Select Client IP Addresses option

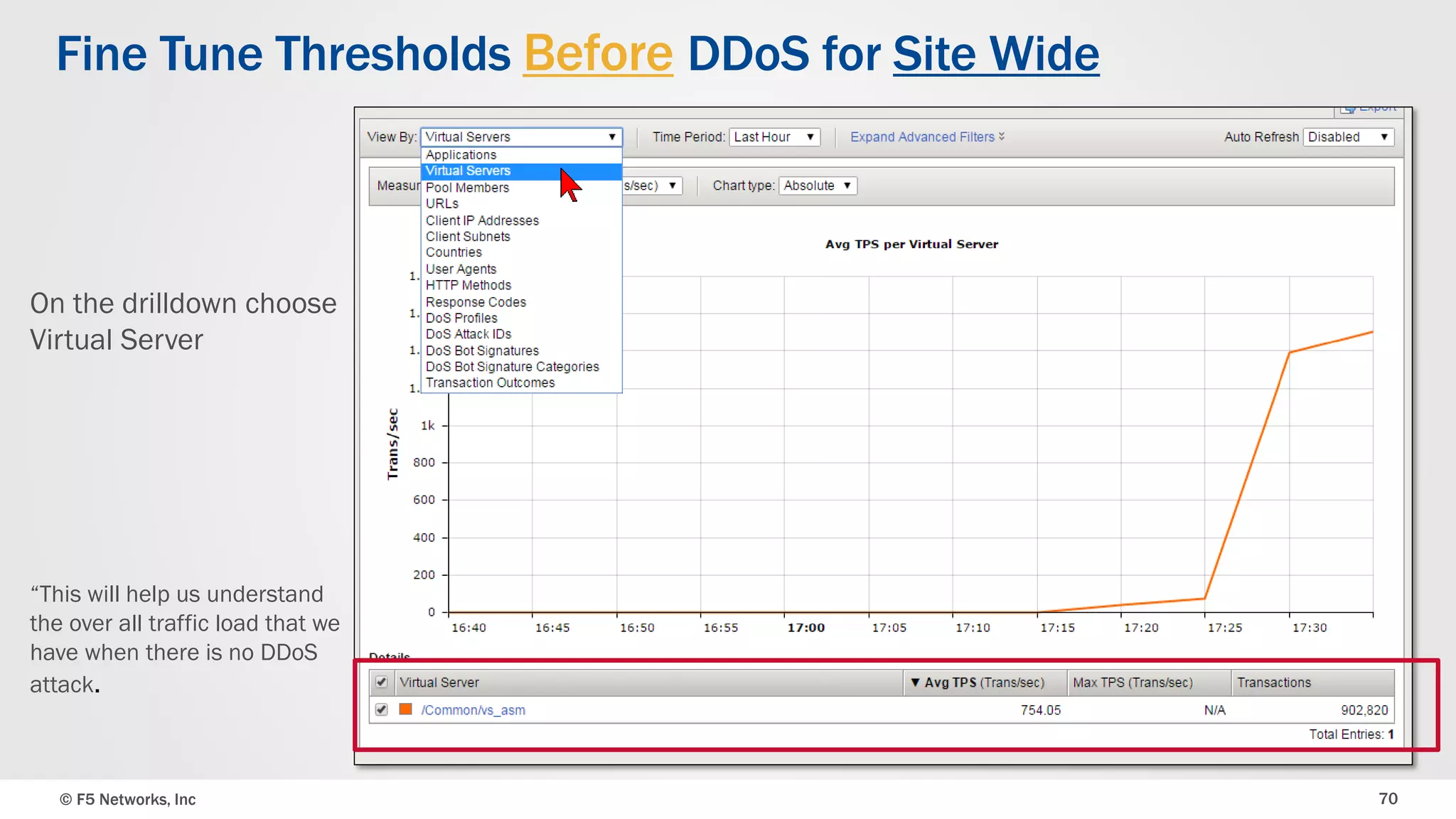(521, 220)
